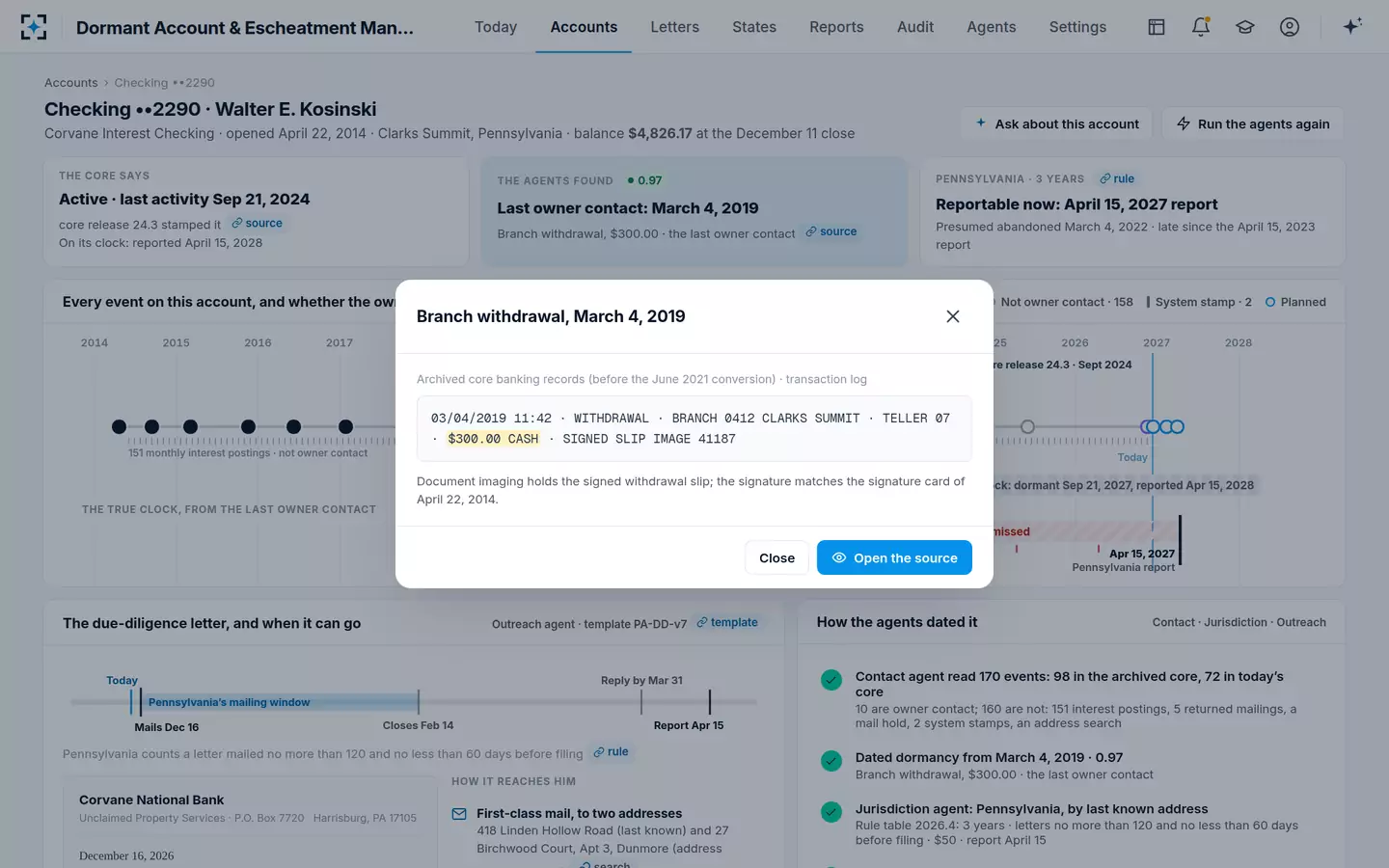
Task: Open source link in The Core Says card
Action: pos(257,223)
